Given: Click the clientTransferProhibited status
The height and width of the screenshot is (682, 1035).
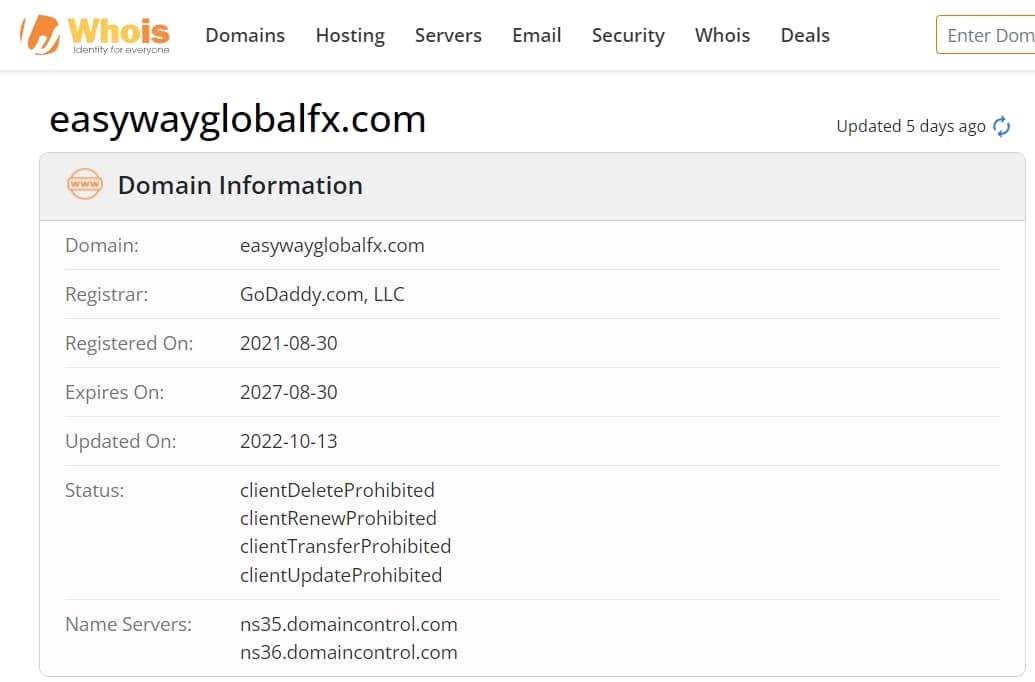Looking at the screenshot, I should pyautogui.click(x=345, y=547).
